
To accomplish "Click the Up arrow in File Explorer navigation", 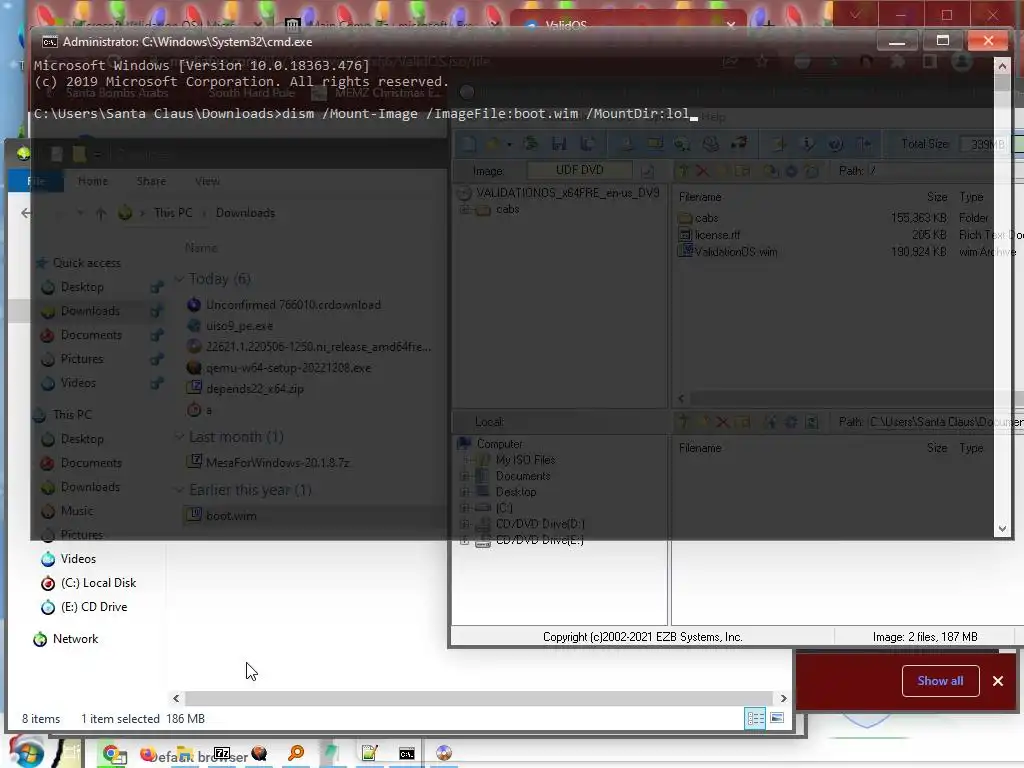I will tap(101, 213).
